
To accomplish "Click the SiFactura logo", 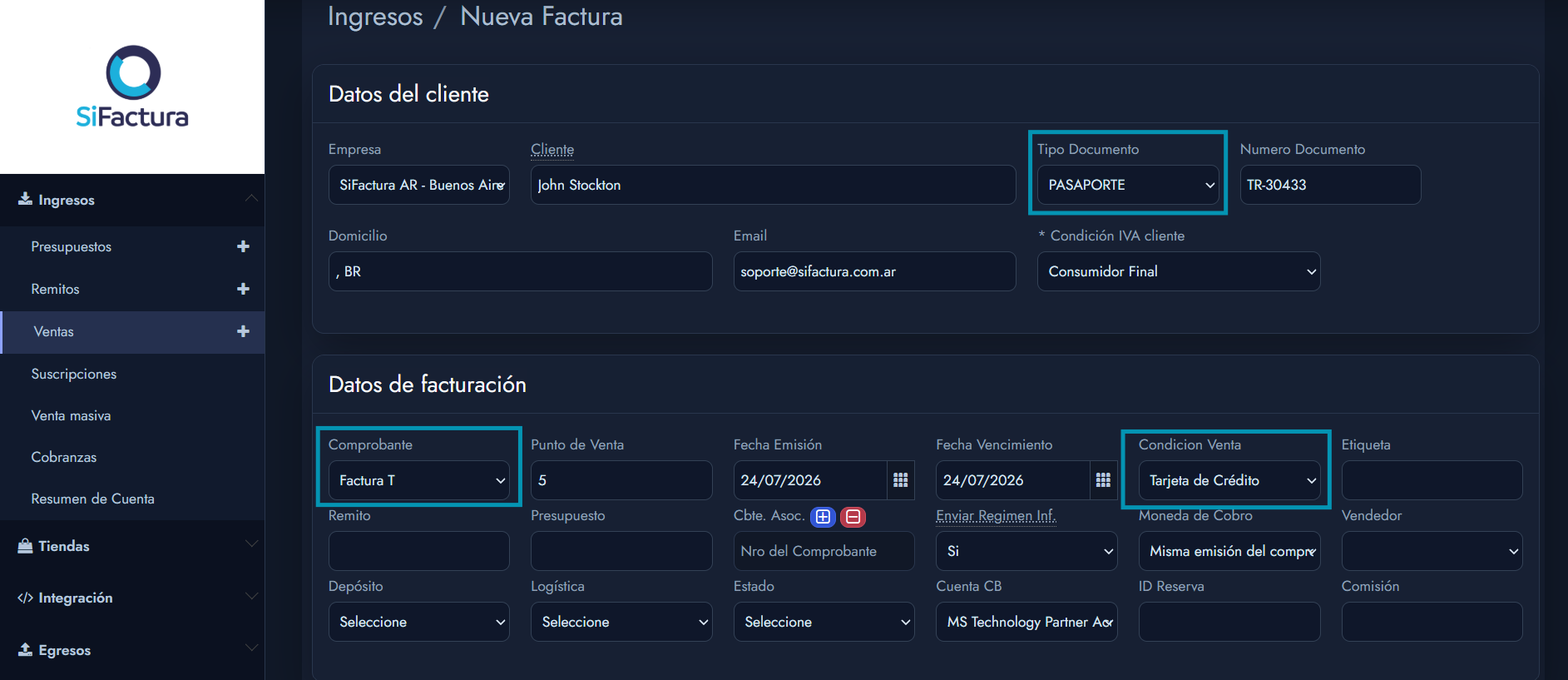I will point(132,87).
